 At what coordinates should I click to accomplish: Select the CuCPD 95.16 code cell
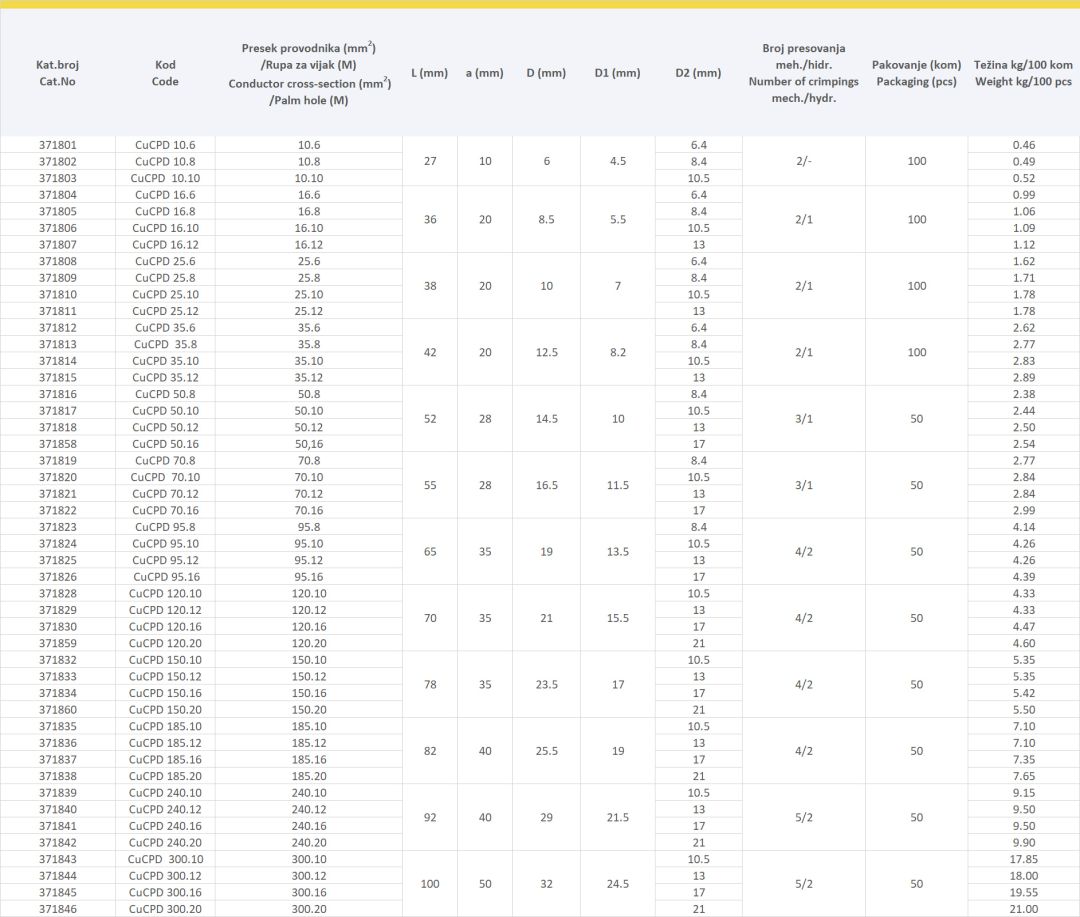165,576
